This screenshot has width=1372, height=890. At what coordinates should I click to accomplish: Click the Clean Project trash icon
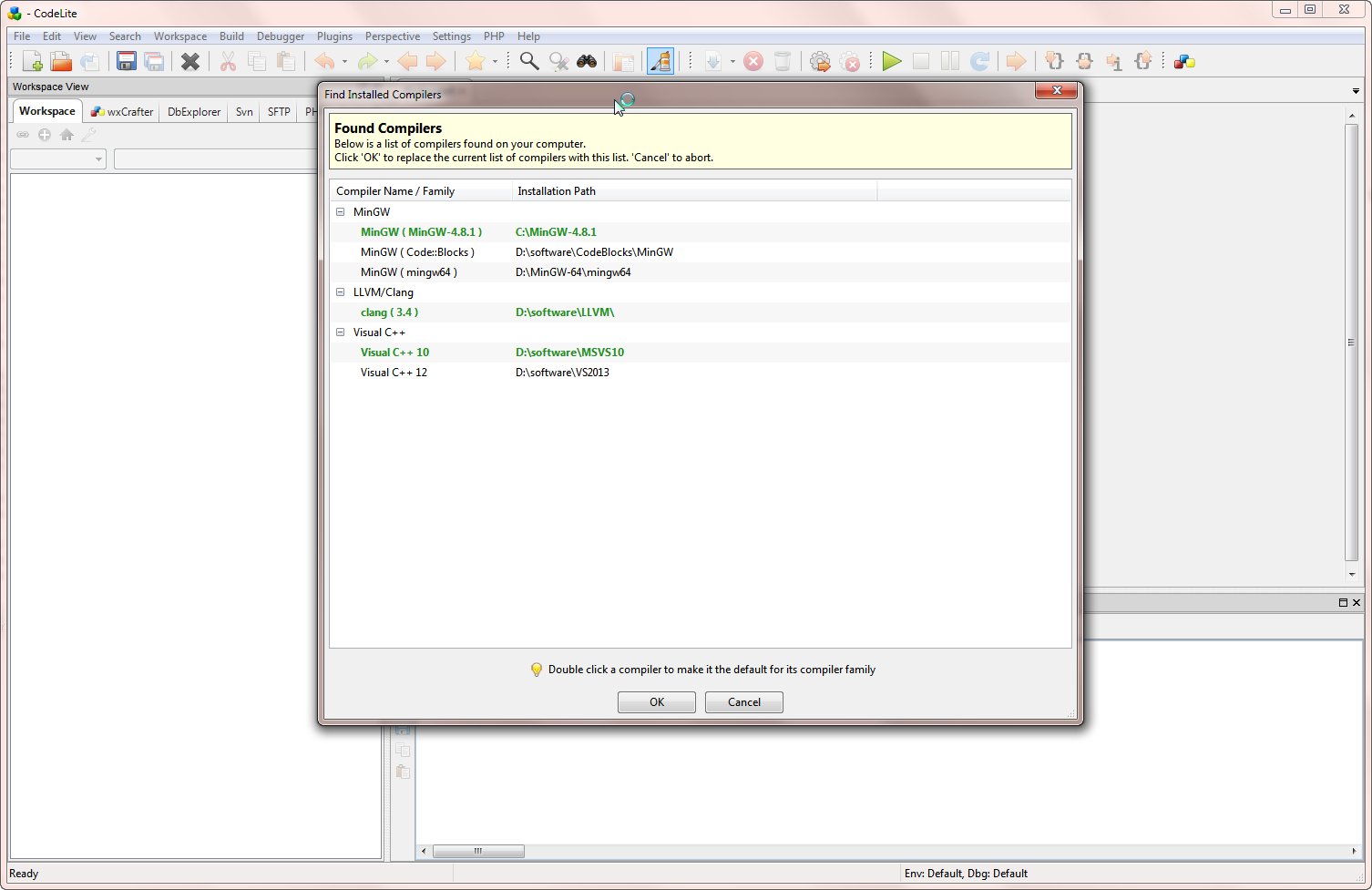[x=783, y=61]
